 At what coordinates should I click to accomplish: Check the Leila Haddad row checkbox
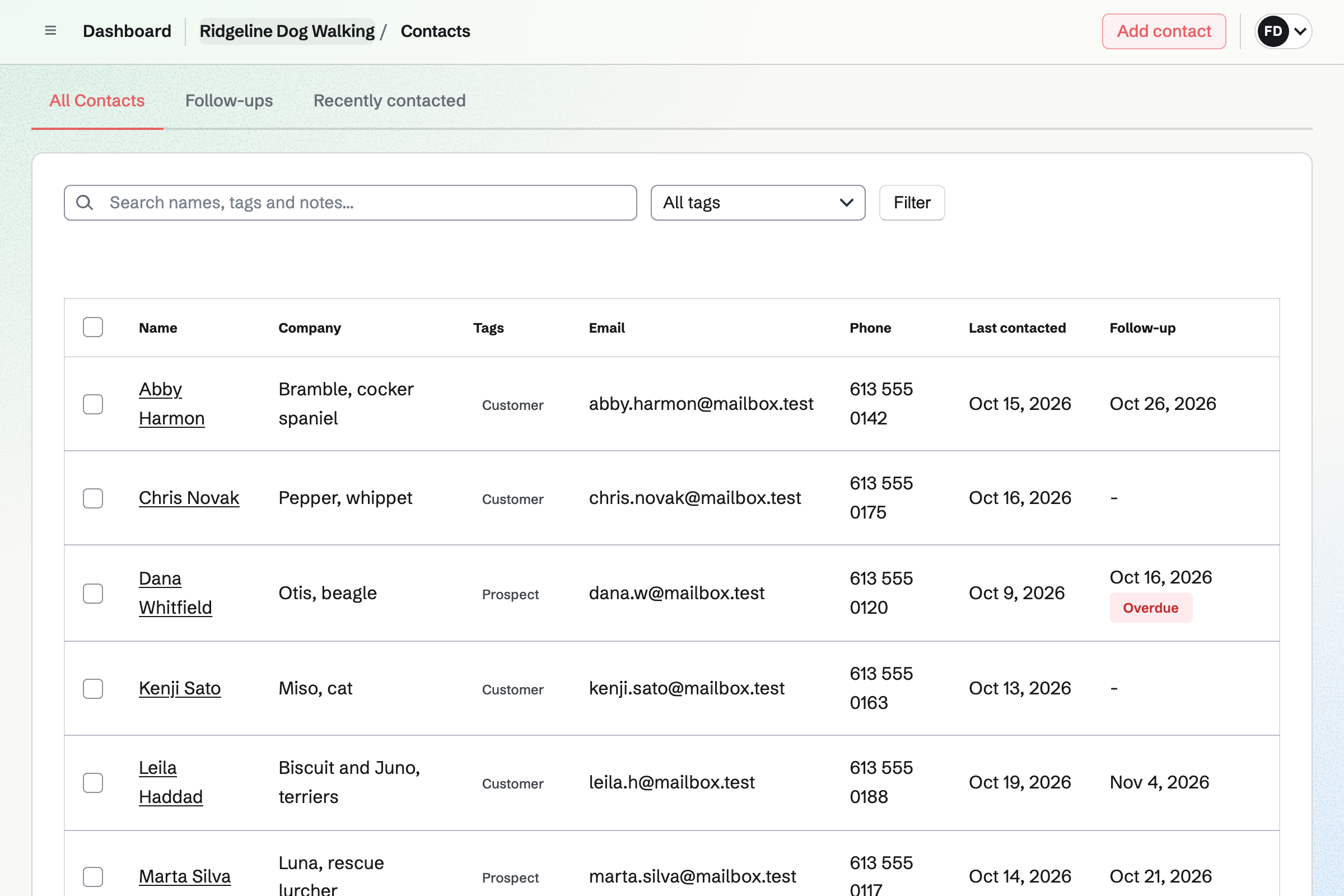pos(92,783)
